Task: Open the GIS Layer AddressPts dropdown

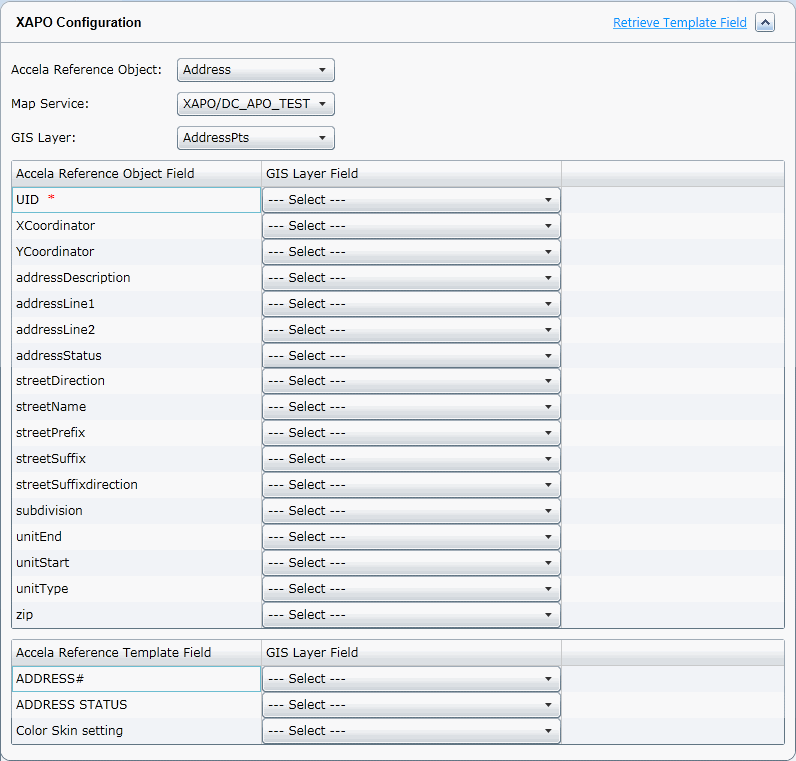Action: tap(256, 138)
